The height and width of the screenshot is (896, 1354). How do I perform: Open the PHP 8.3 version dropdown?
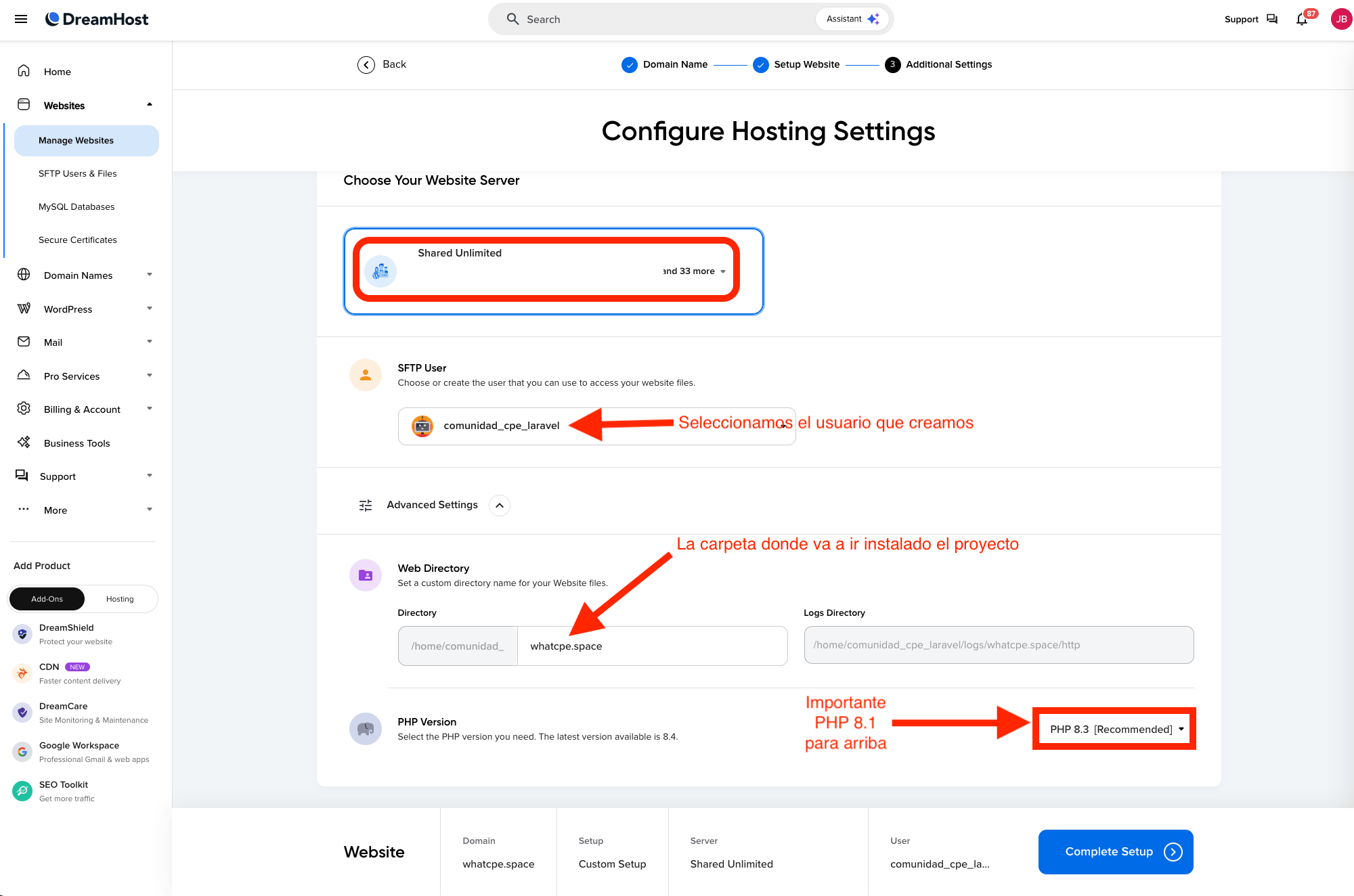pos(1114,729)
